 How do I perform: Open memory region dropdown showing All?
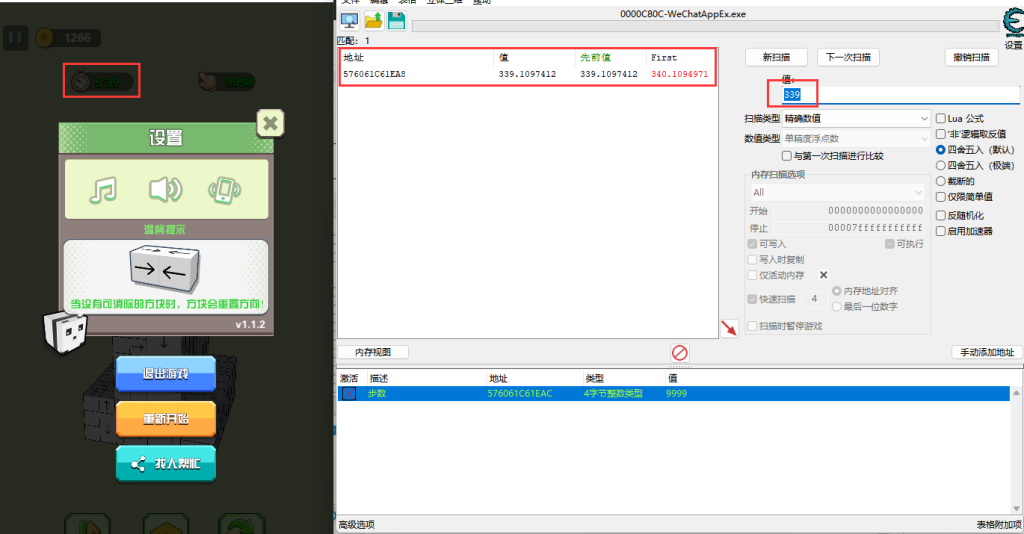click(x=837, y=193)
